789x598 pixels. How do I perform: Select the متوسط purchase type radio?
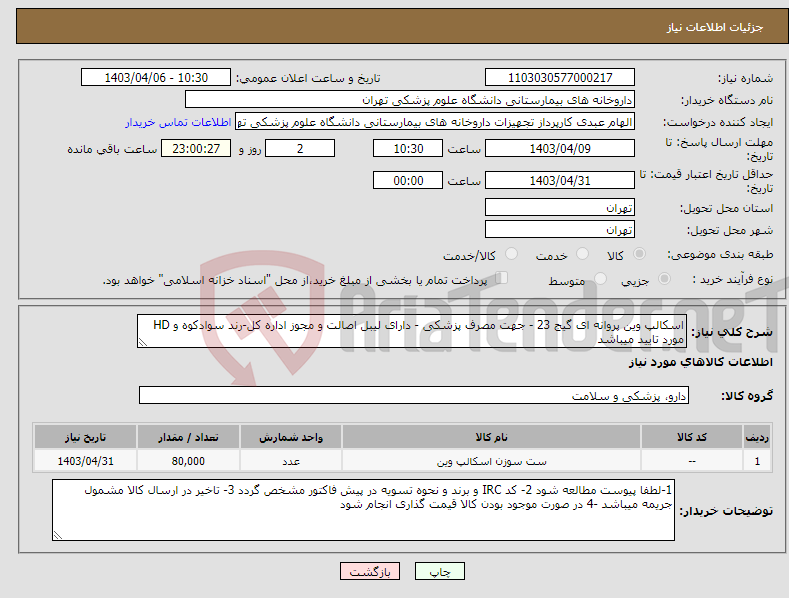tap(600, 279)
